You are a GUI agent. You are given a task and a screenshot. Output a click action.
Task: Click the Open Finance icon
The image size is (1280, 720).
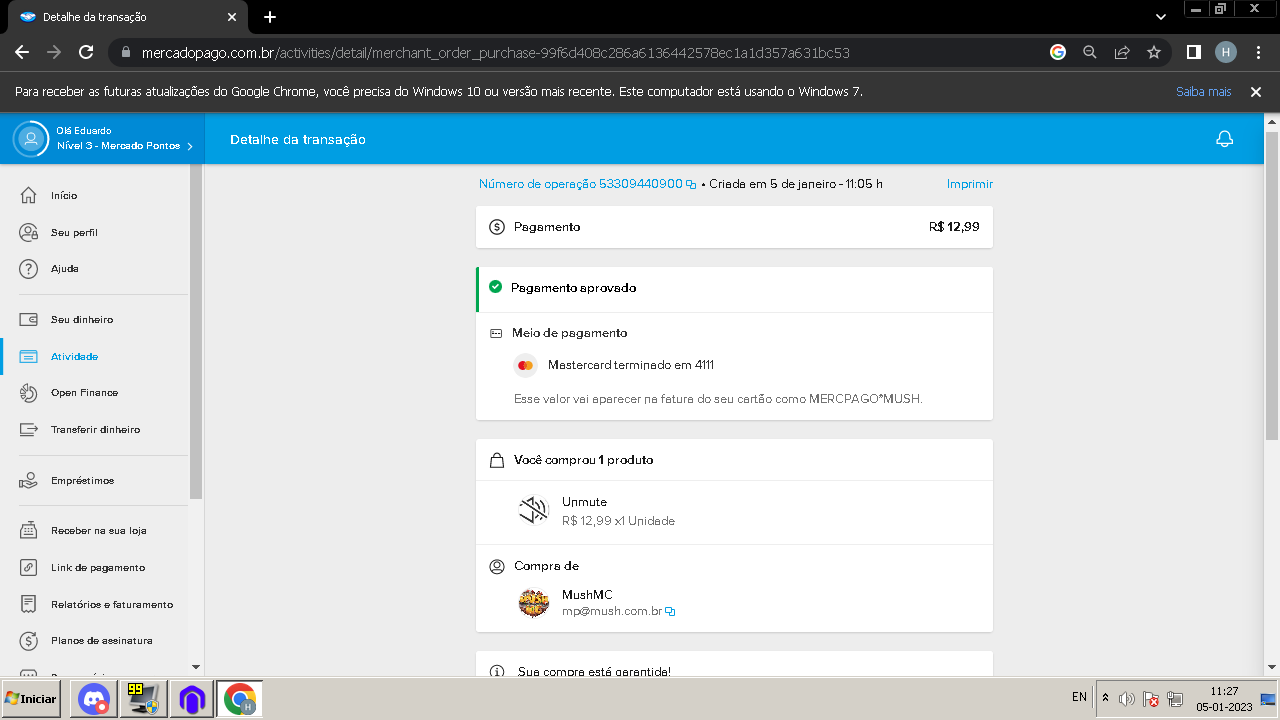[x=29, y=393]
